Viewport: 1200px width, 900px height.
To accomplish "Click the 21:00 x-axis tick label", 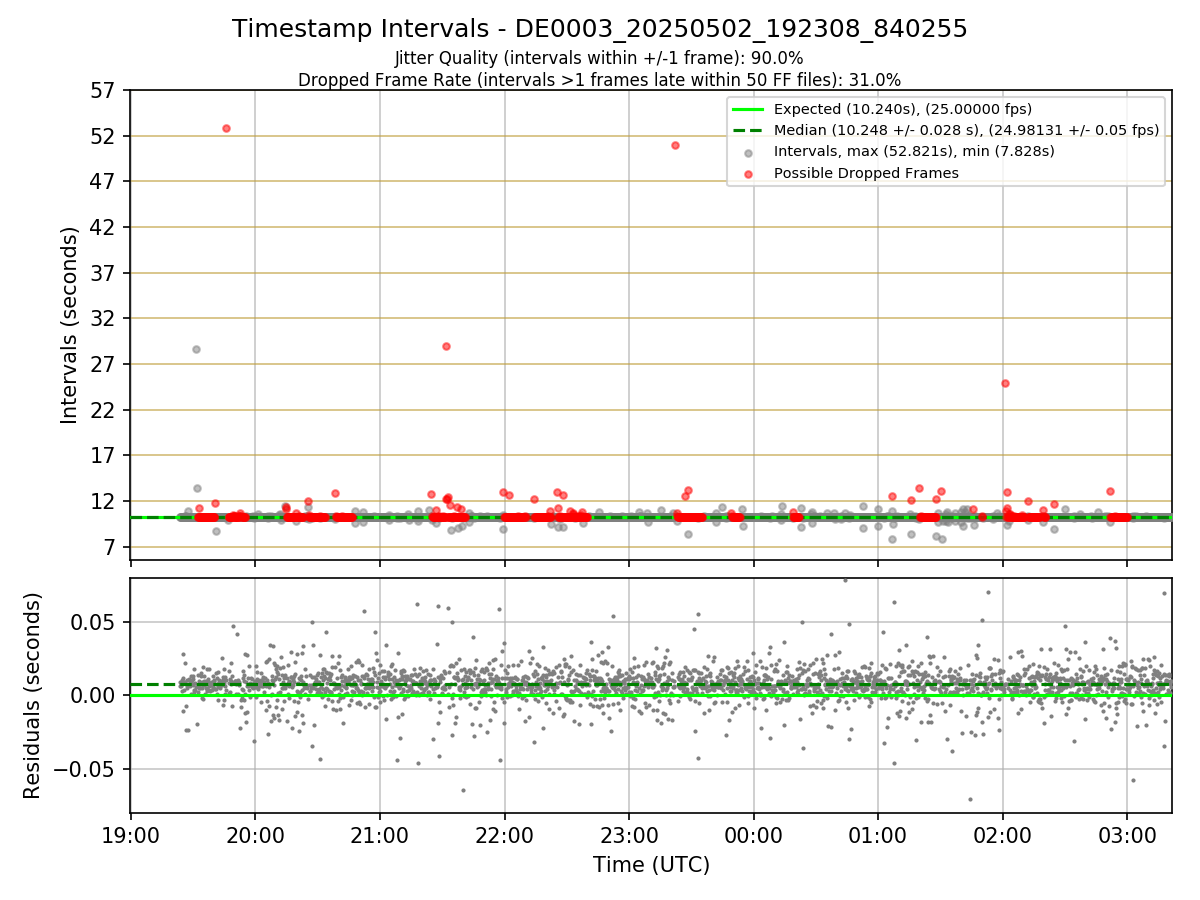I will coord(380,834).
